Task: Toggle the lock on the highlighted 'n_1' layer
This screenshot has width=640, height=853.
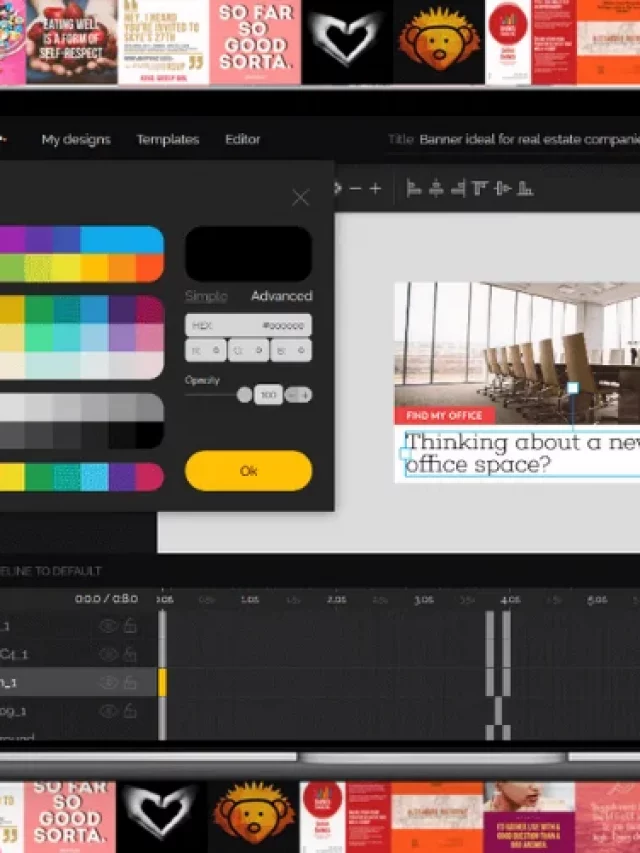Action: (x=130, y=682)
